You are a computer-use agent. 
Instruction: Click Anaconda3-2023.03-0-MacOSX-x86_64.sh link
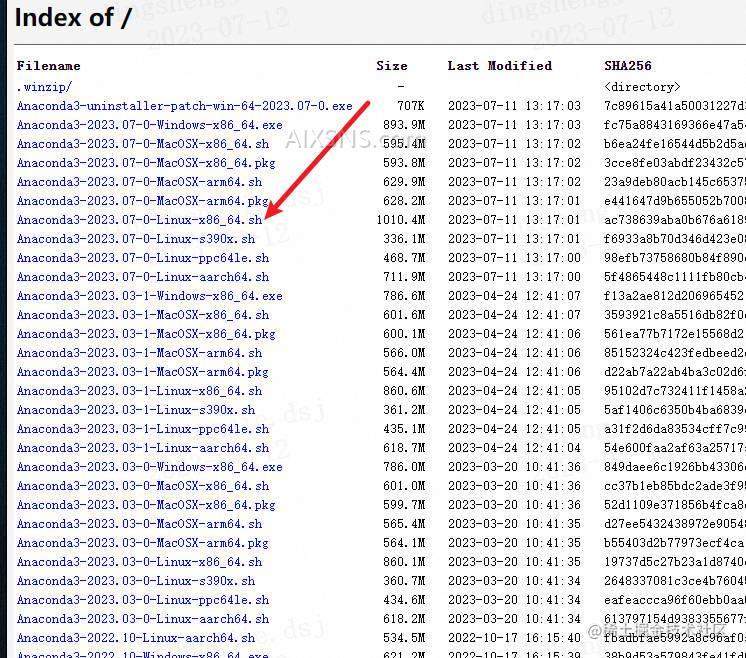143,486
